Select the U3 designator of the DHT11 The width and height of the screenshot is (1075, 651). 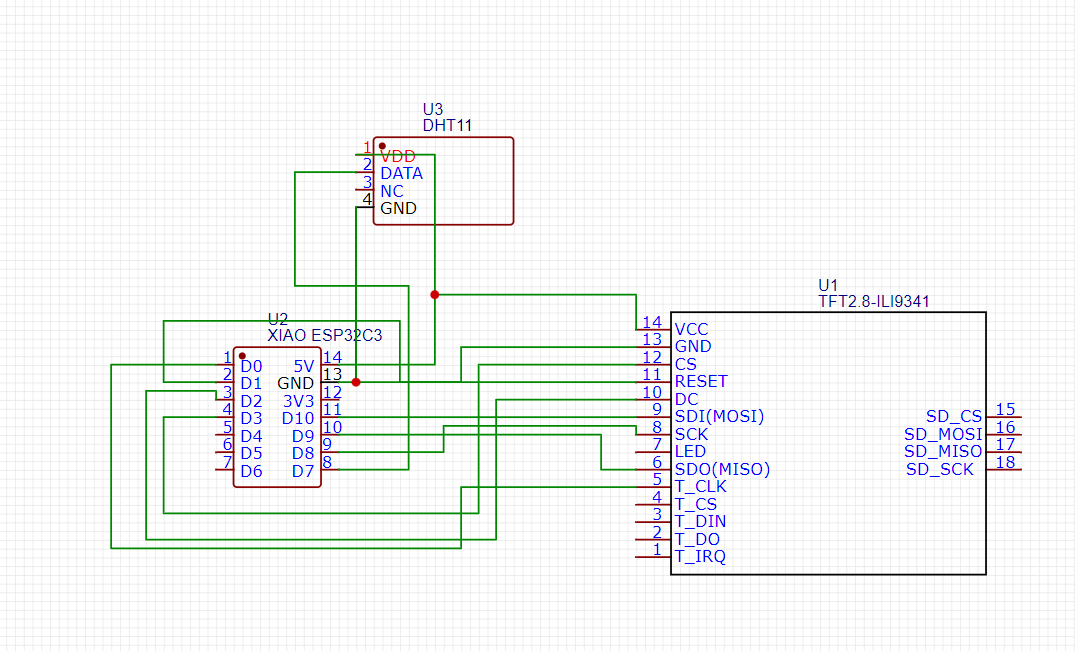(x=433, y=109)
